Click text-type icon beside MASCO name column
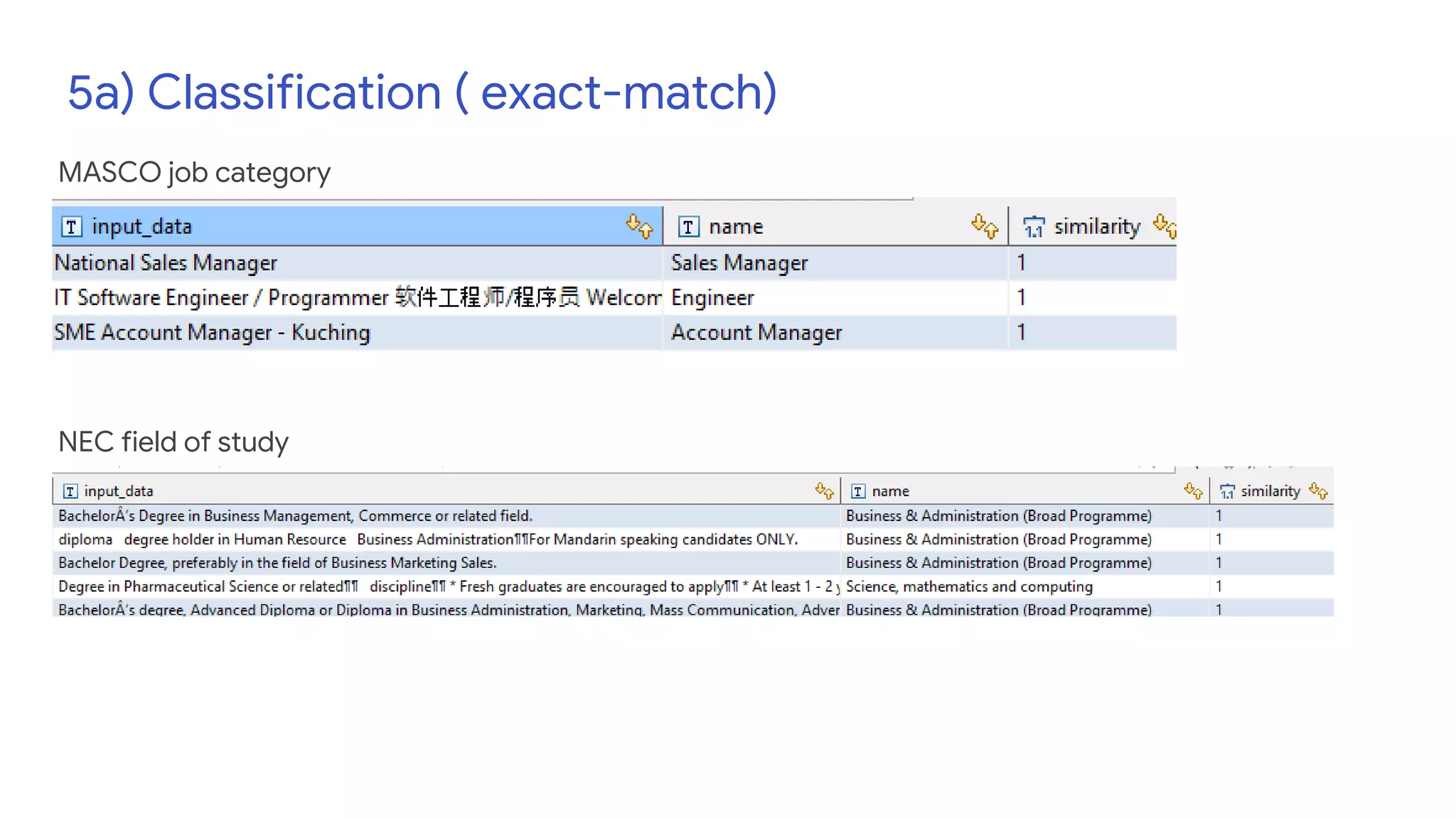 688,227
